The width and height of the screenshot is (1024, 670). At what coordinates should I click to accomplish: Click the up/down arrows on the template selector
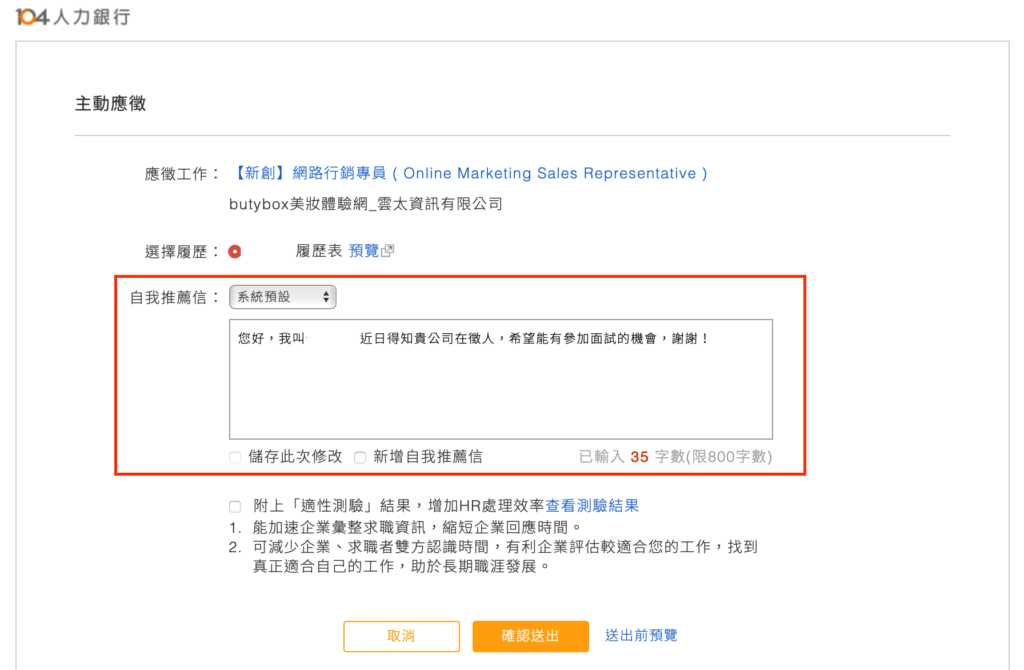coord(327,296)
